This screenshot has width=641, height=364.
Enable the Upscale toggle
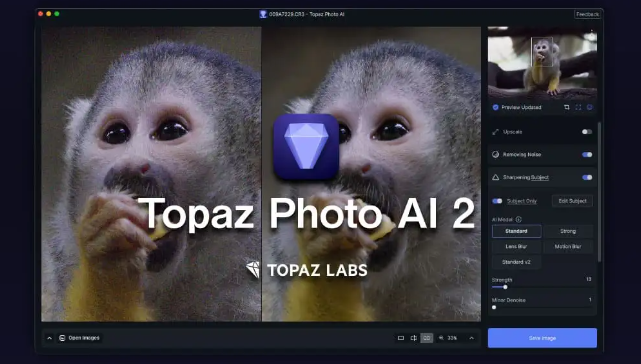(x=587, y=132)
